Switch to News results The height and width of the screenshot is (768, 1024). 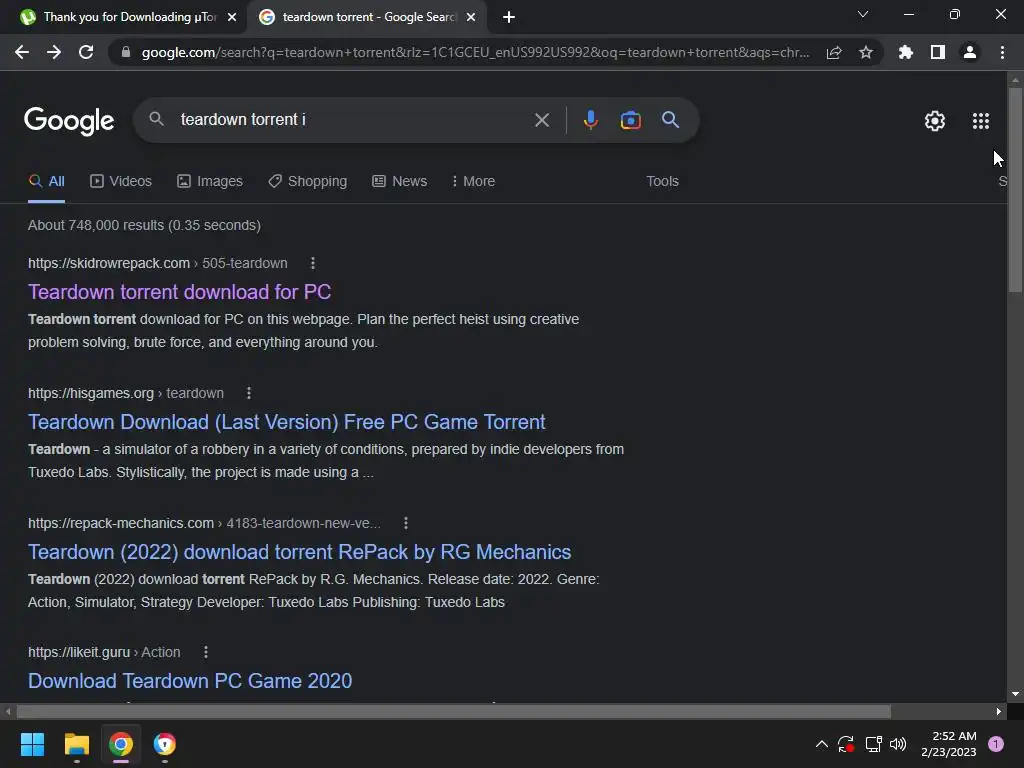pos(400,181)
